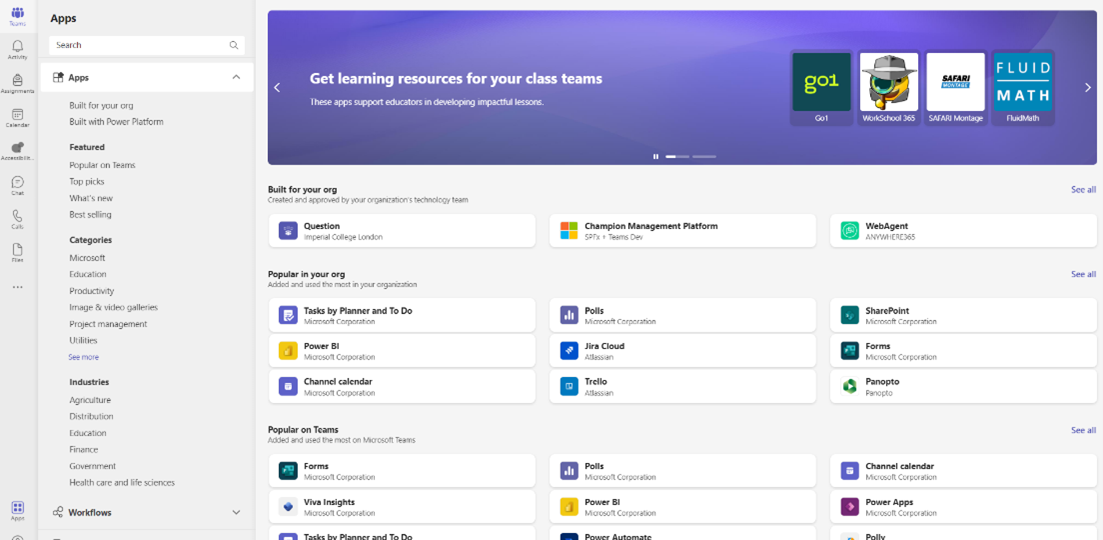
Task: Click See all for Built for your org
Action: coord(1083,189)
